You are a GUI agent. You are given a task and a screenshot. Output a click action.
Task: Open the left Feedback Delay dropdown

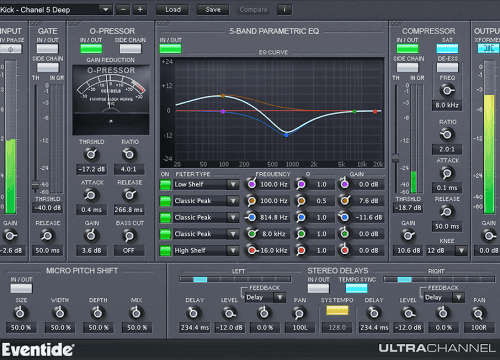click(x=280, y=297)
